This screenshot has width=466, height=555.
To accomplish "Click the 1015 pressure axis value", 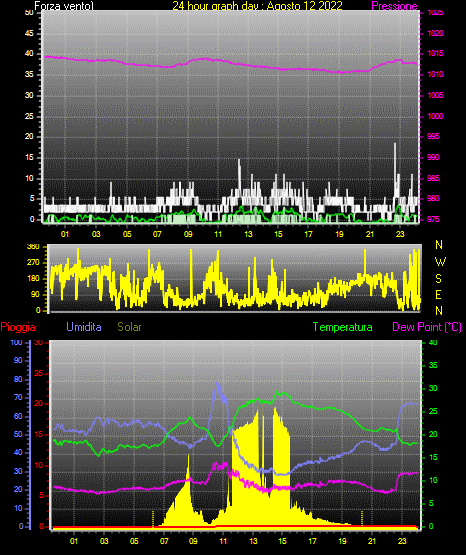I will pos(435,54).
